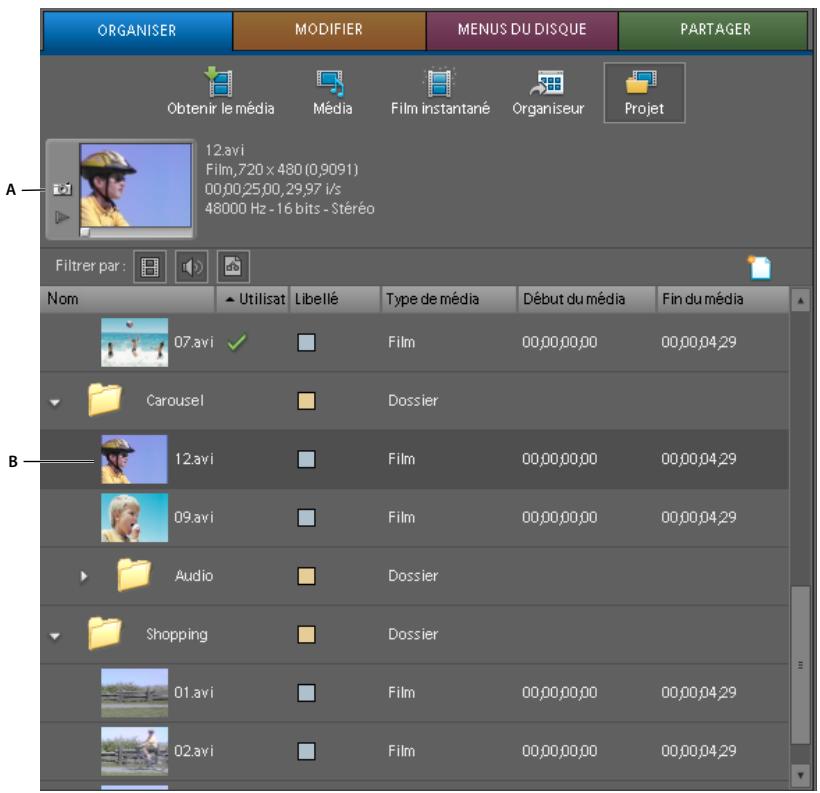This screenshot has width=820, height=793.
Task: Toggle the audio filter button
Action: (191, 267)
